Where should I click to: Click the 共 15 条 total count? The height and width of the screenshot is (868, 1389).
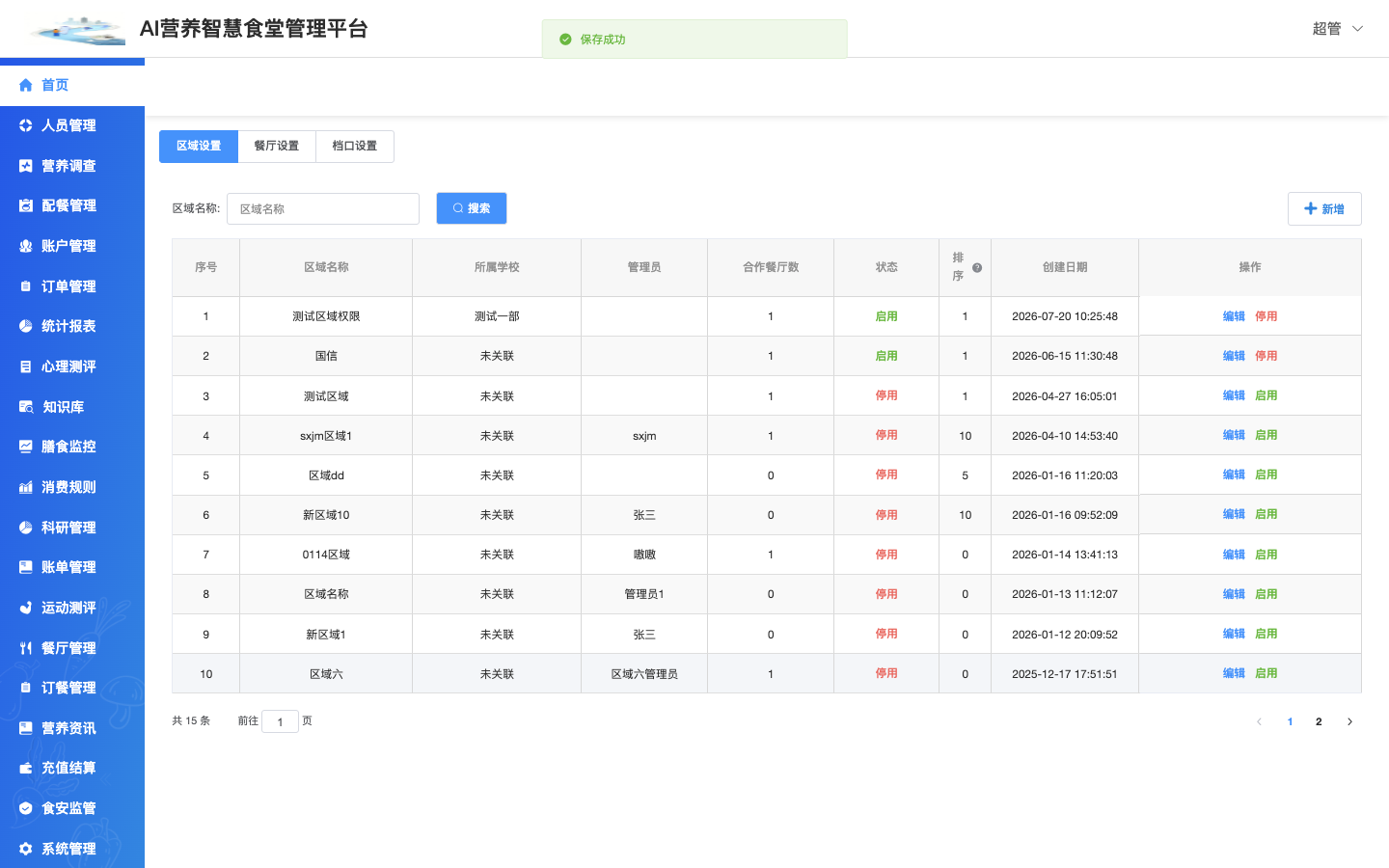tap(191, 720)
